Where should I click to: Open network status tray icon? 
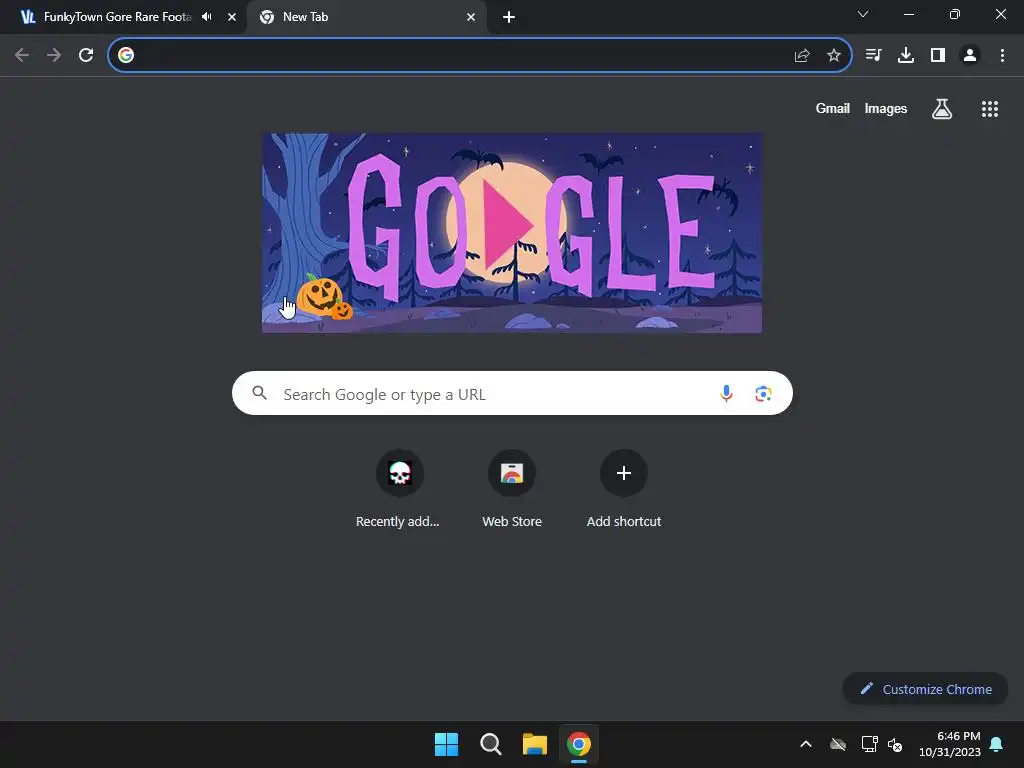[869, 744]
